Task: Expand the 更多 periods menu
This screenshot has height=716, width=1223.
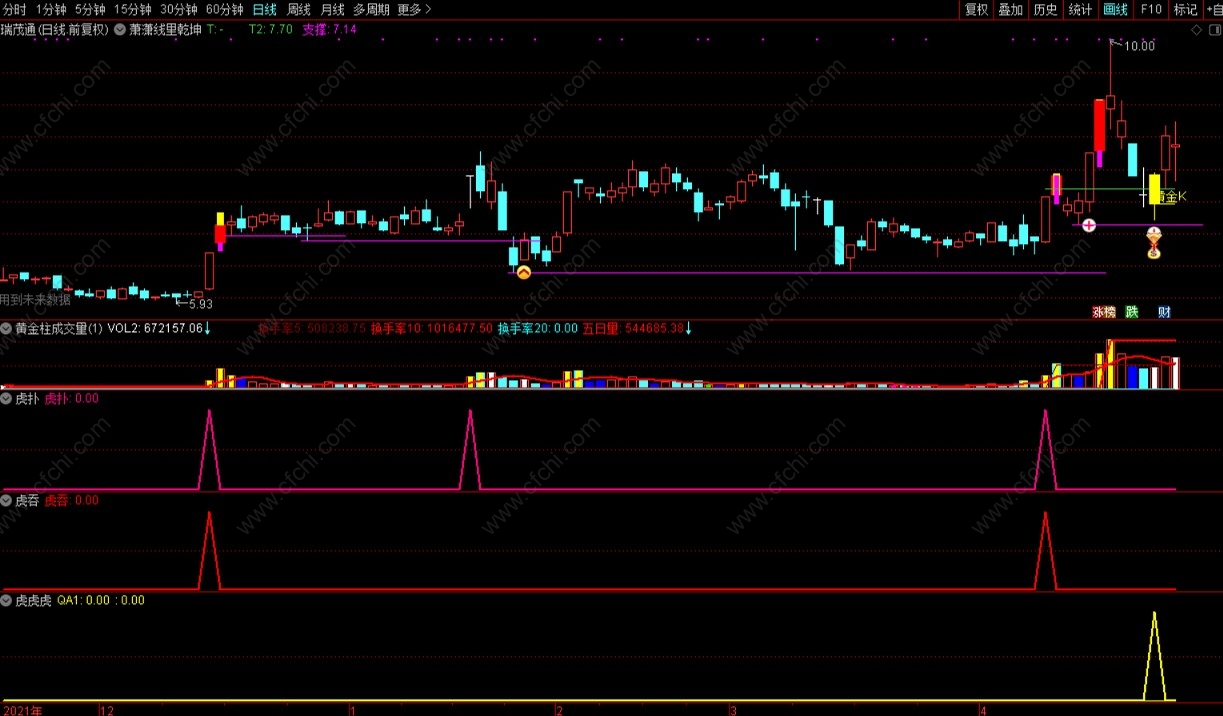Action: coord(414,10)
